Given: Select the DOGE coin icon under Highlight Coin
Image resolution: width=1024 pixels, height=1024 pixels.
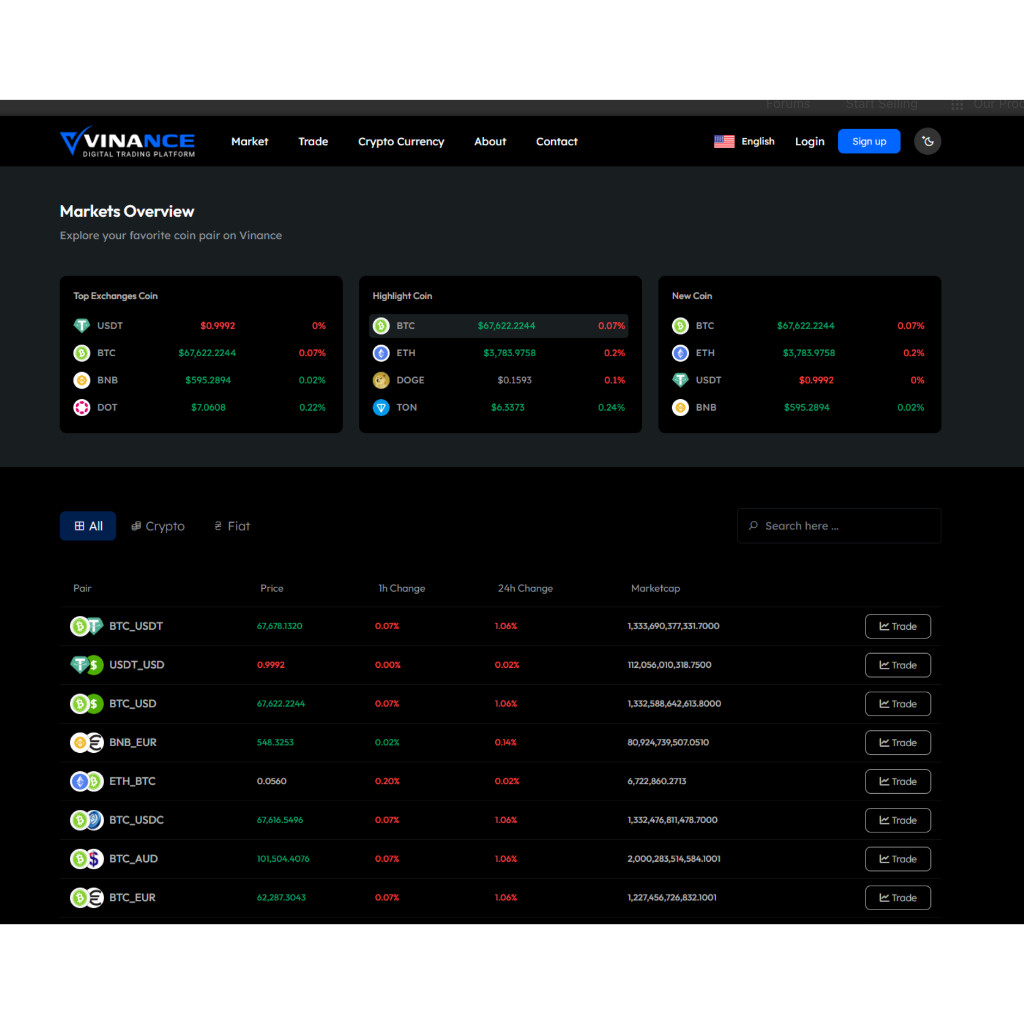Looking at the screenshot, I should [381, 380].
